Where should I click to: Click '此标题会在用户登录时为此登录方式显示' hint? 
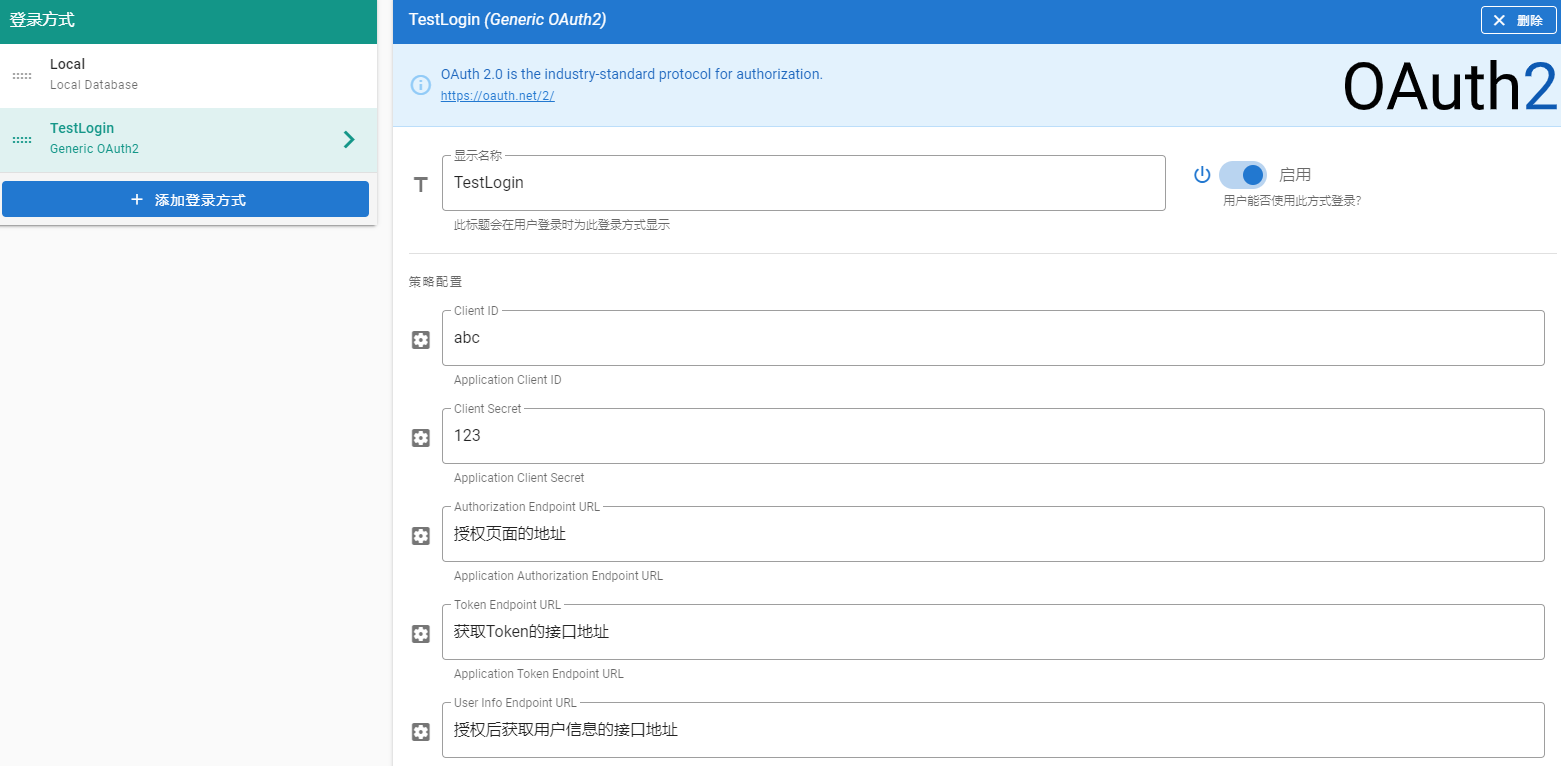click(562, 225)
